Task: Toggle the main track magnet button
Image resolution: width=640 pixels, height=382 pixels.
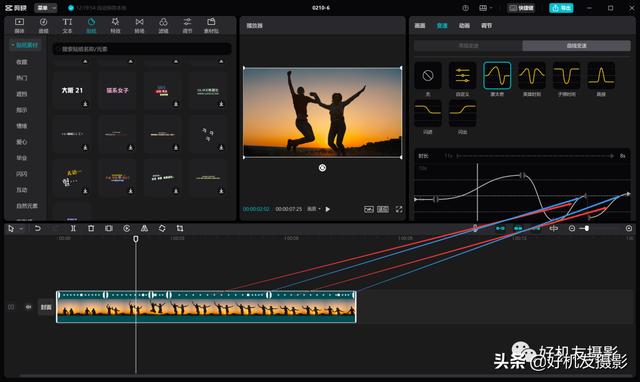Action: 500,229
